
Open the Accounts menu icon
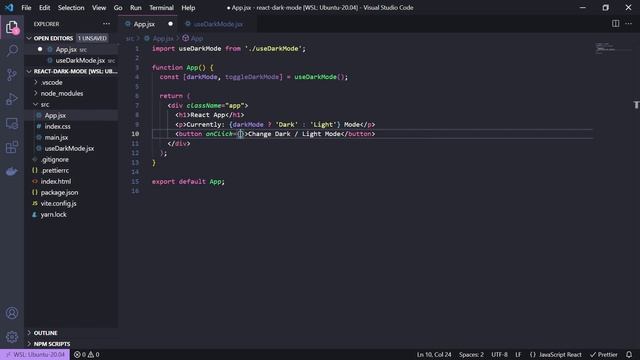12,313
